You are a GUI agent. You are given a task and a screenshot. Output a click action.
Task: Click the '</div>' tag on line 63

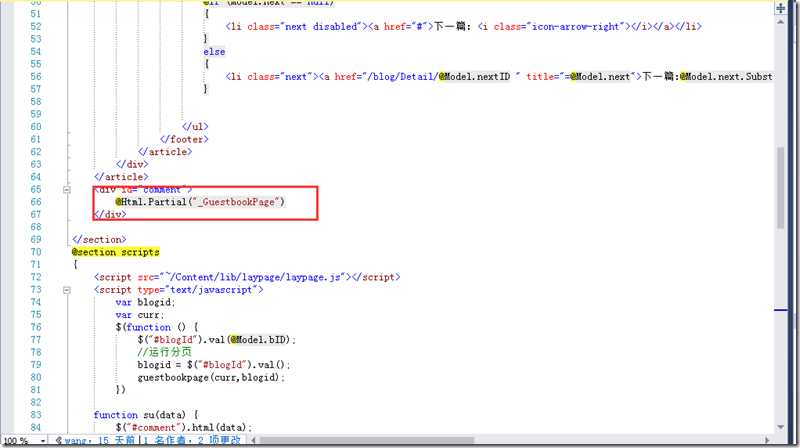tap(132, 164)
